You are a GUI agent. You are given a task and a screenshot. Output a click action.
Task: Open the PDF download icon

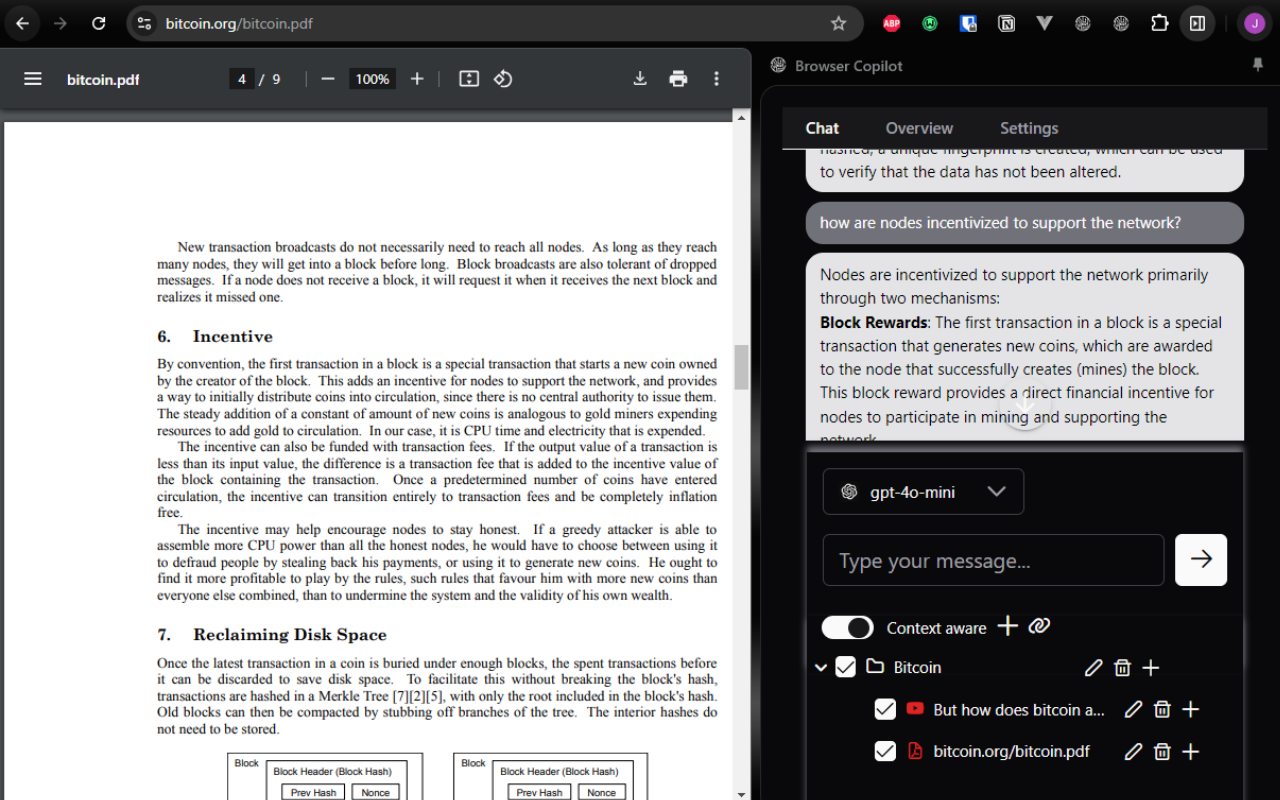pyautogui.click(x=640, y=78)
